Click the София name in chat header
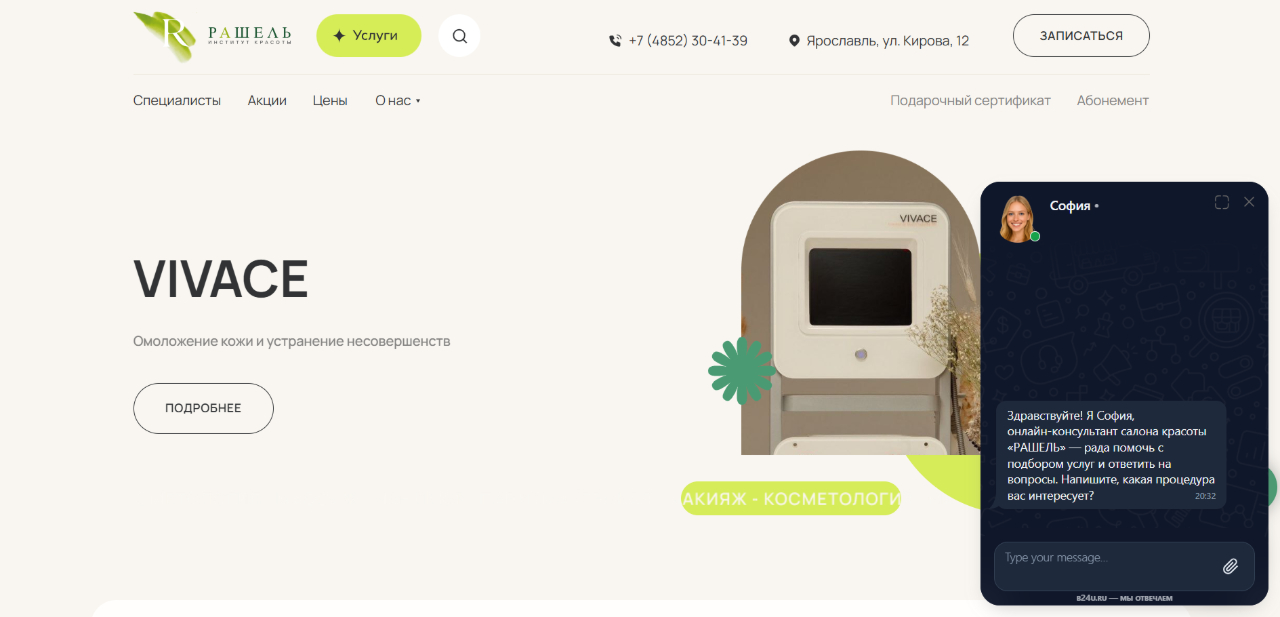The width and height of the screenshot is (1280, 617). (x=1070, y=206)
